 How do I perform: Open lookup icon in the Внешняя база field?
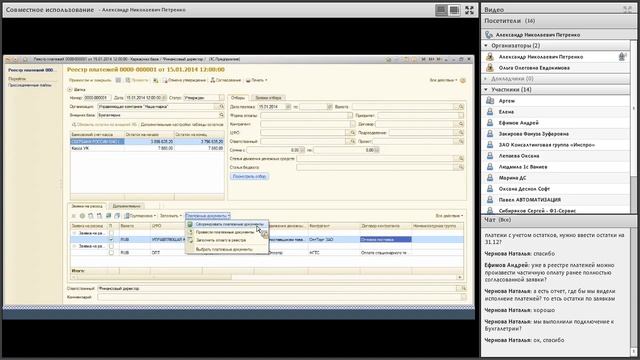click(x=221, y=115)
